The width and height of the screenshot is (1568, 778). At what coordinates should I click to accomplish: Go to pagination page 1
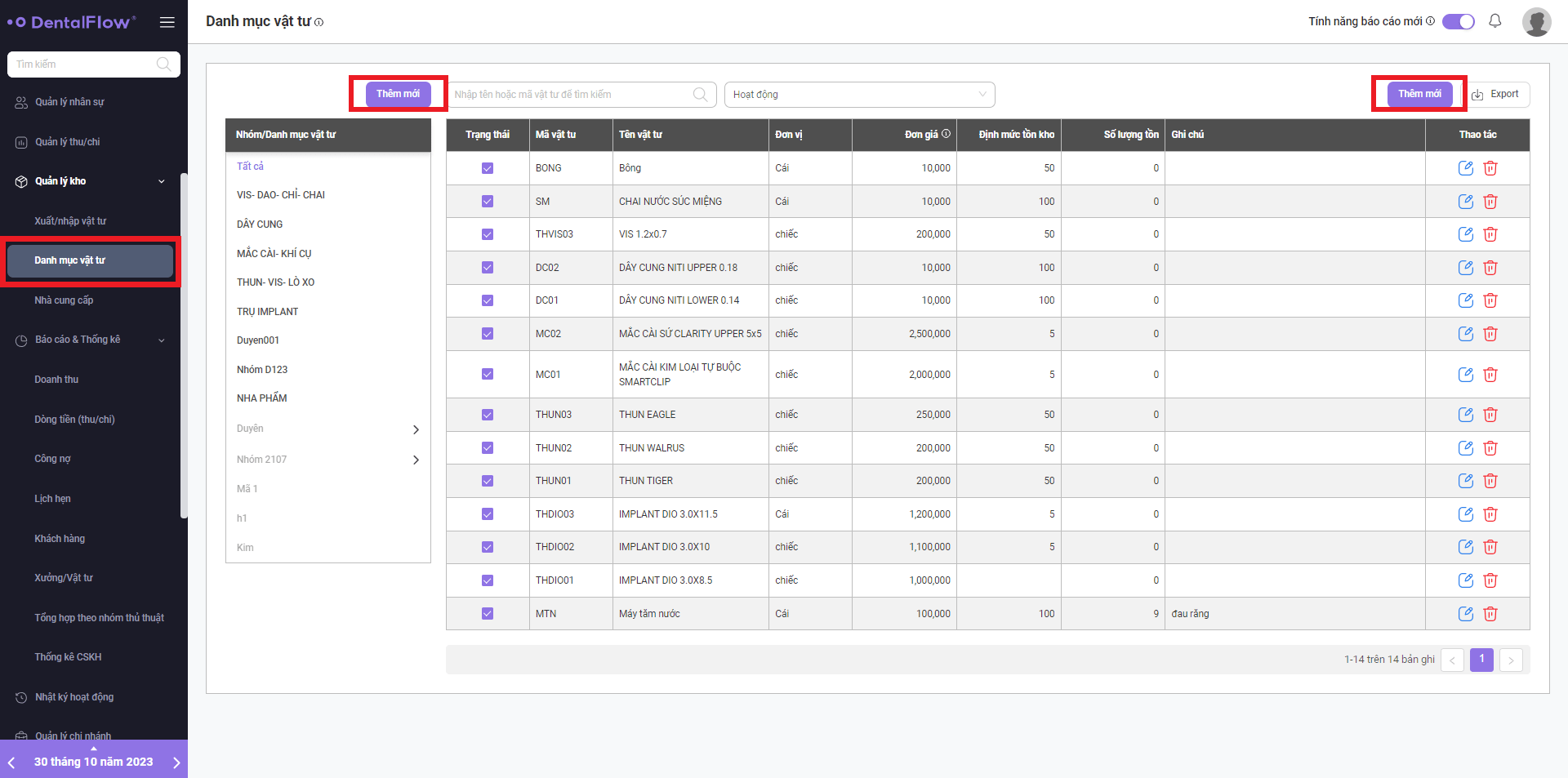click(1481, 660)
